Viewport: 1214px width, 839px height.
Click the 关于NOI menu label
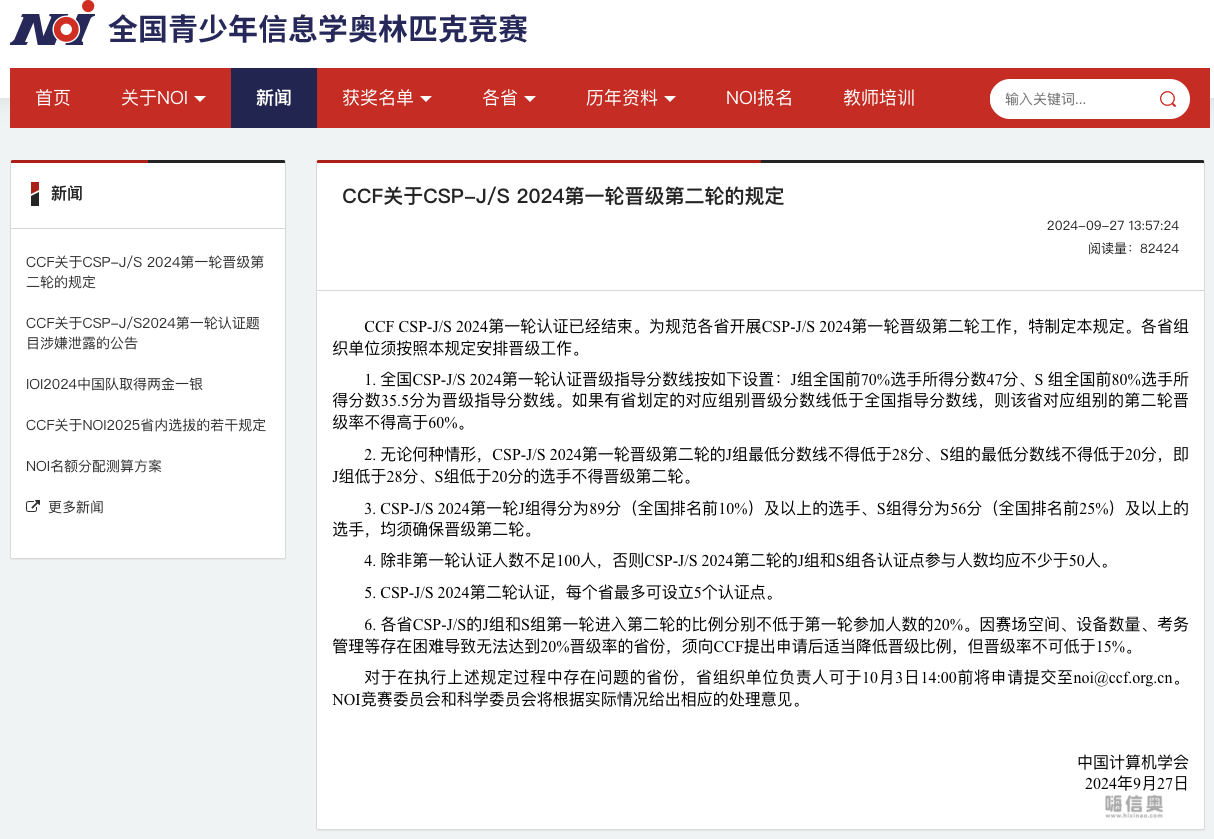[x=154, y=98]
